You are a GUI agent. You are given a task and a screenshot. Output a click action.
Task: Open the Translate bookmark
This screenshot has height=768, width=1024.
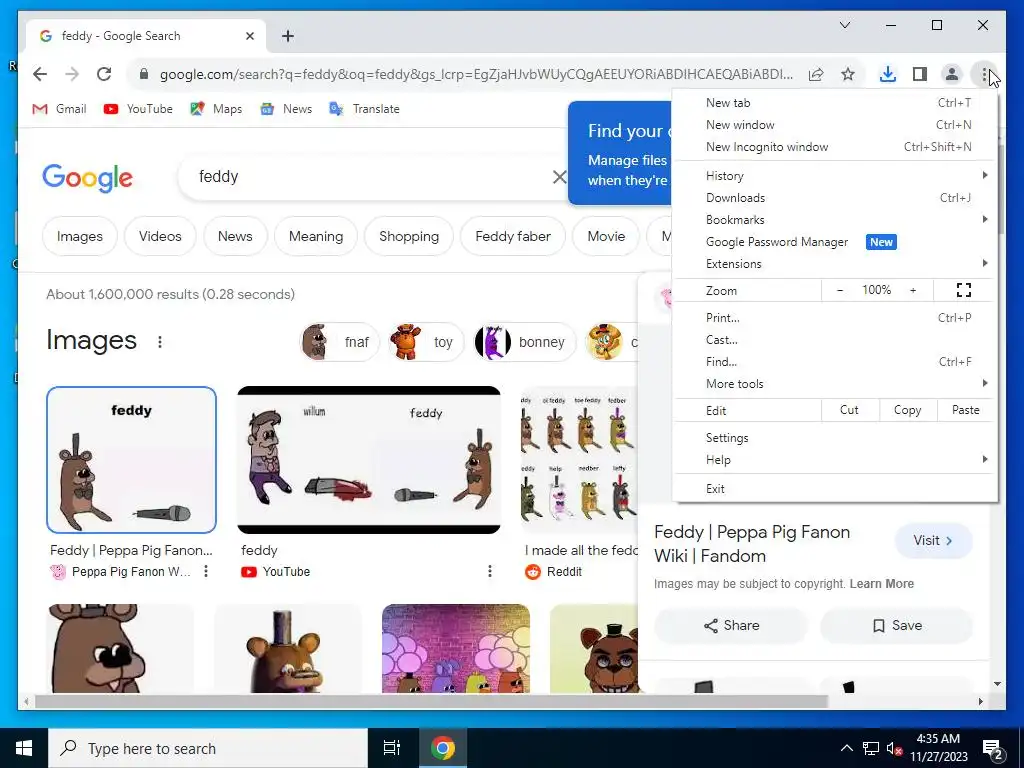coord(364,109)
